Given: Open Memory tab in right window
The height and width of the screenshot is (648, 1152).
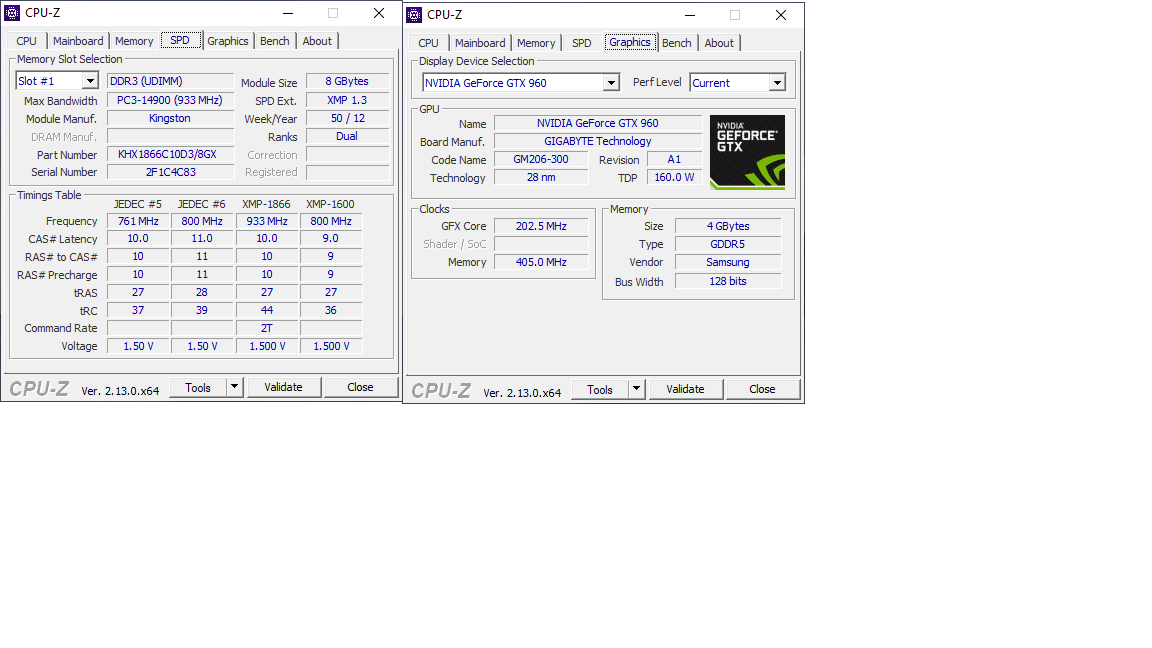Looking at the screenshot, I should pyautogui.click(x=536, y=43).
